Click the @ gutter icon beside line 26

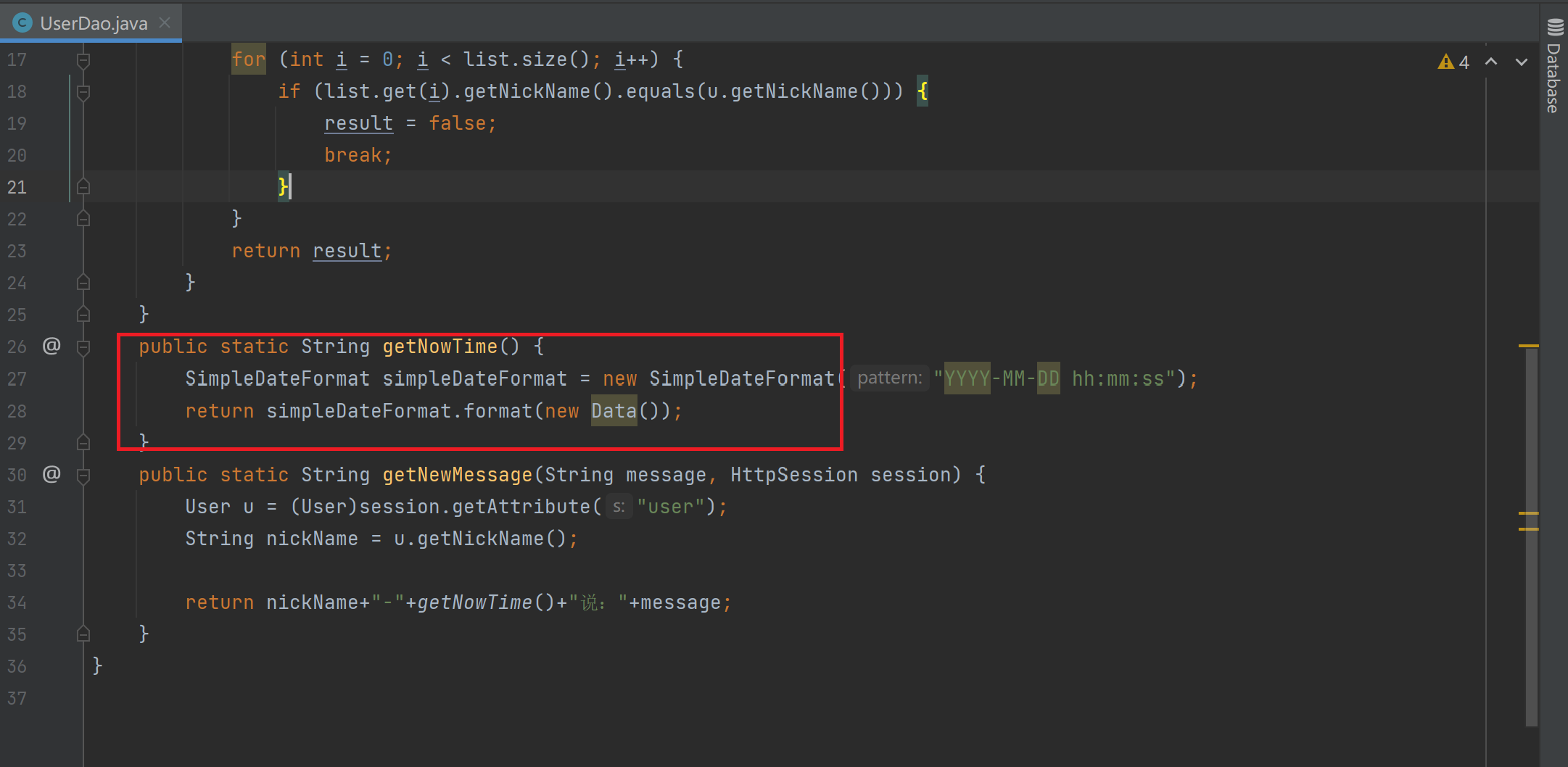click(x=51, y=347)
